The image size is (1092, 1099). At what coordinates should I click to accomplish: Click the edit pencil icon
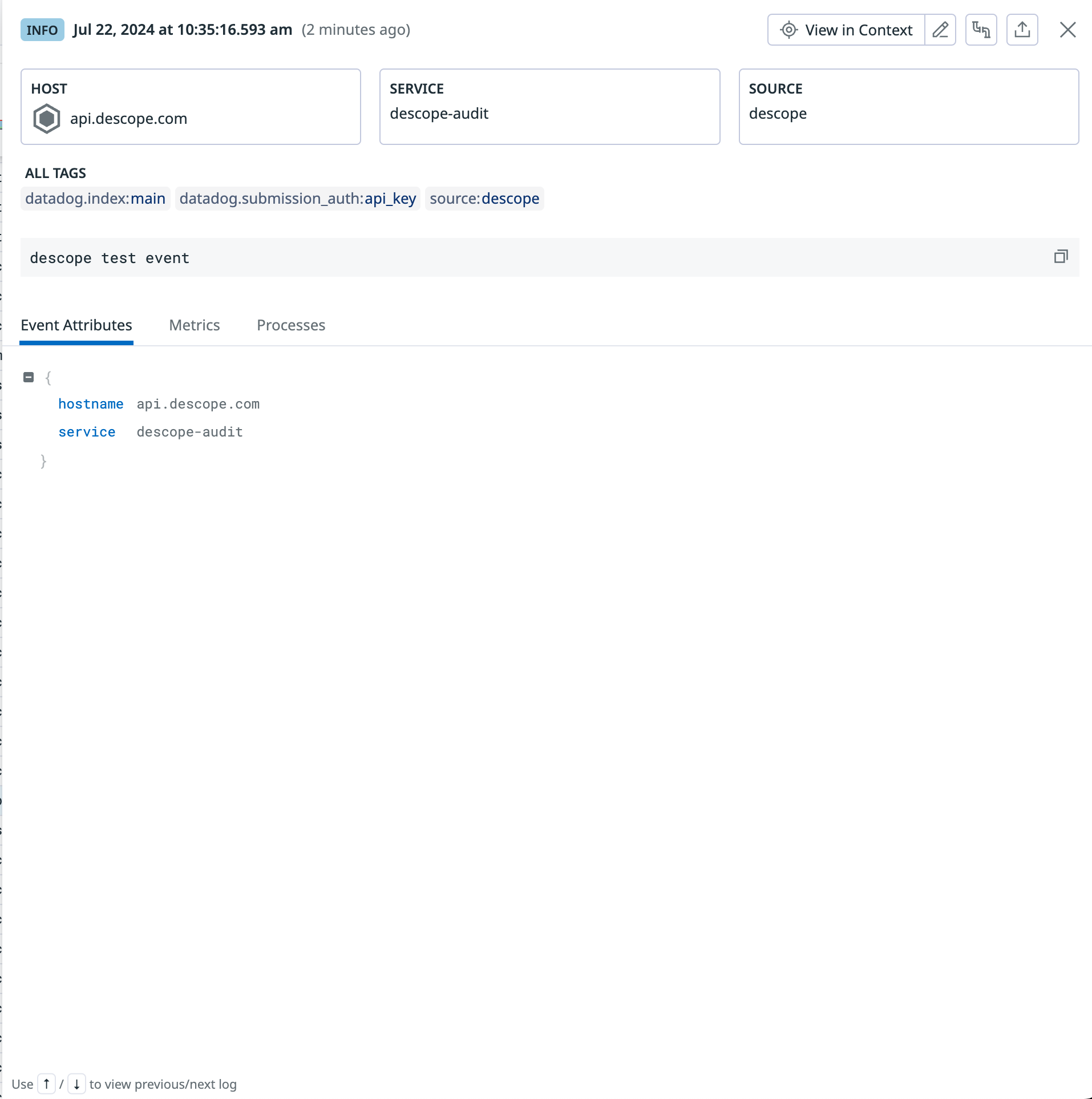click(940, 30)
